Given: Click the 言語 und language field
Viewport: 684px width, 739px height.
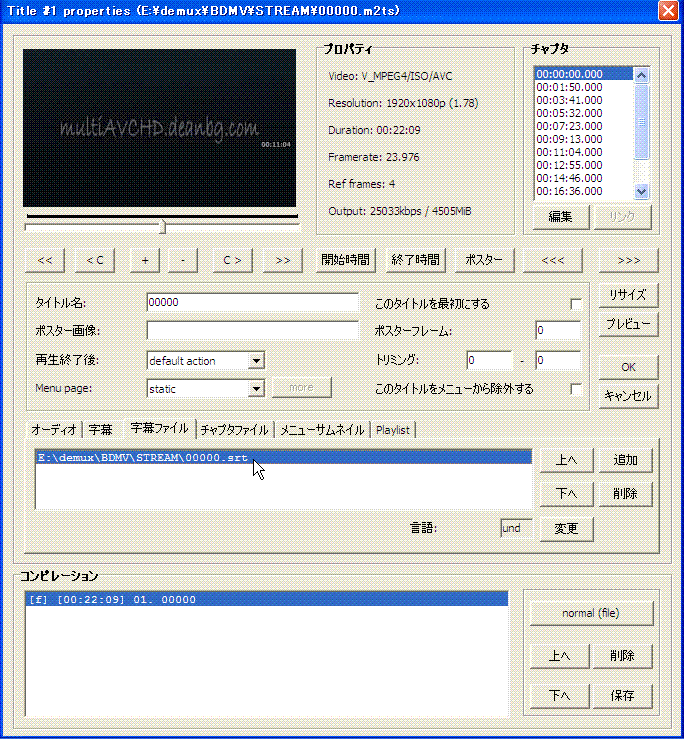Looking at the screenshot, I should pyautogui.click(x=517, y=528).
